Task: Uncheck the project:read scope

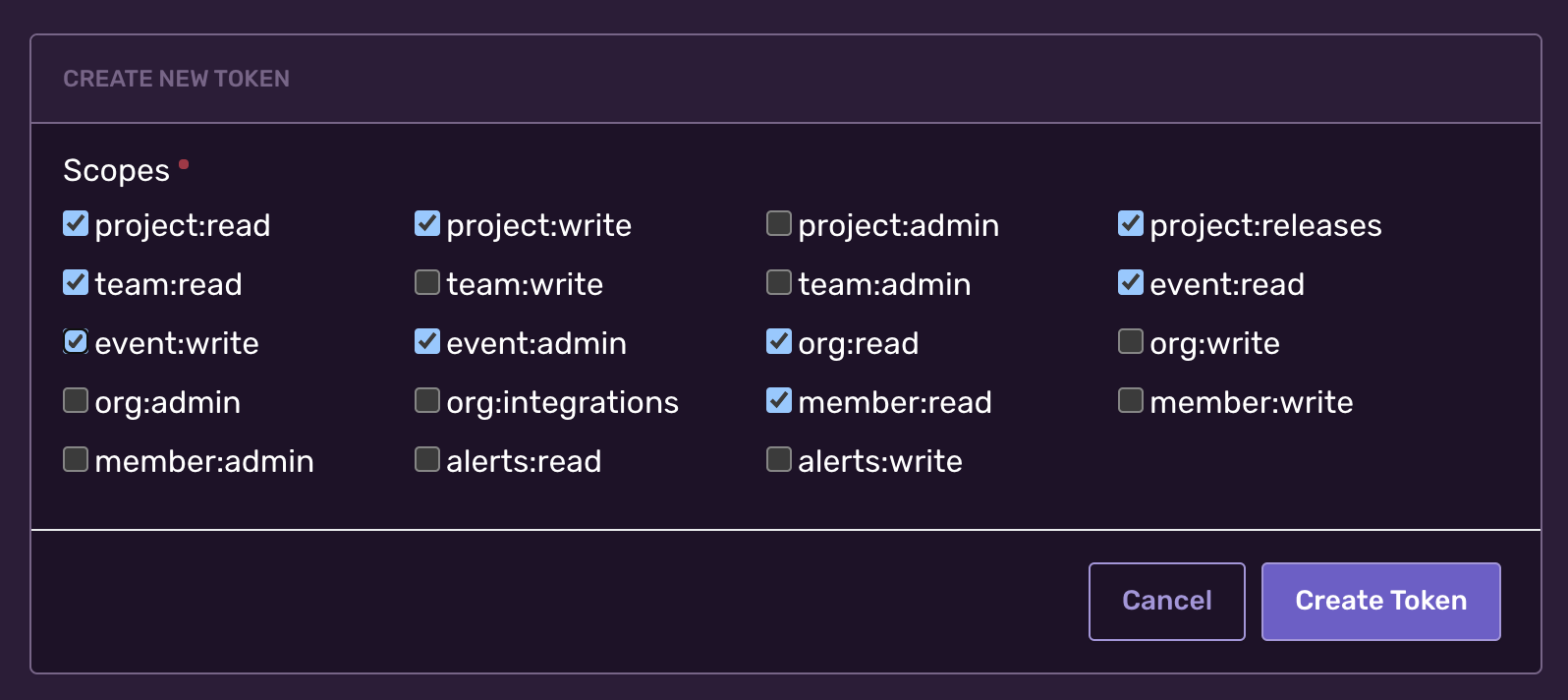Action: click(76, 223)
